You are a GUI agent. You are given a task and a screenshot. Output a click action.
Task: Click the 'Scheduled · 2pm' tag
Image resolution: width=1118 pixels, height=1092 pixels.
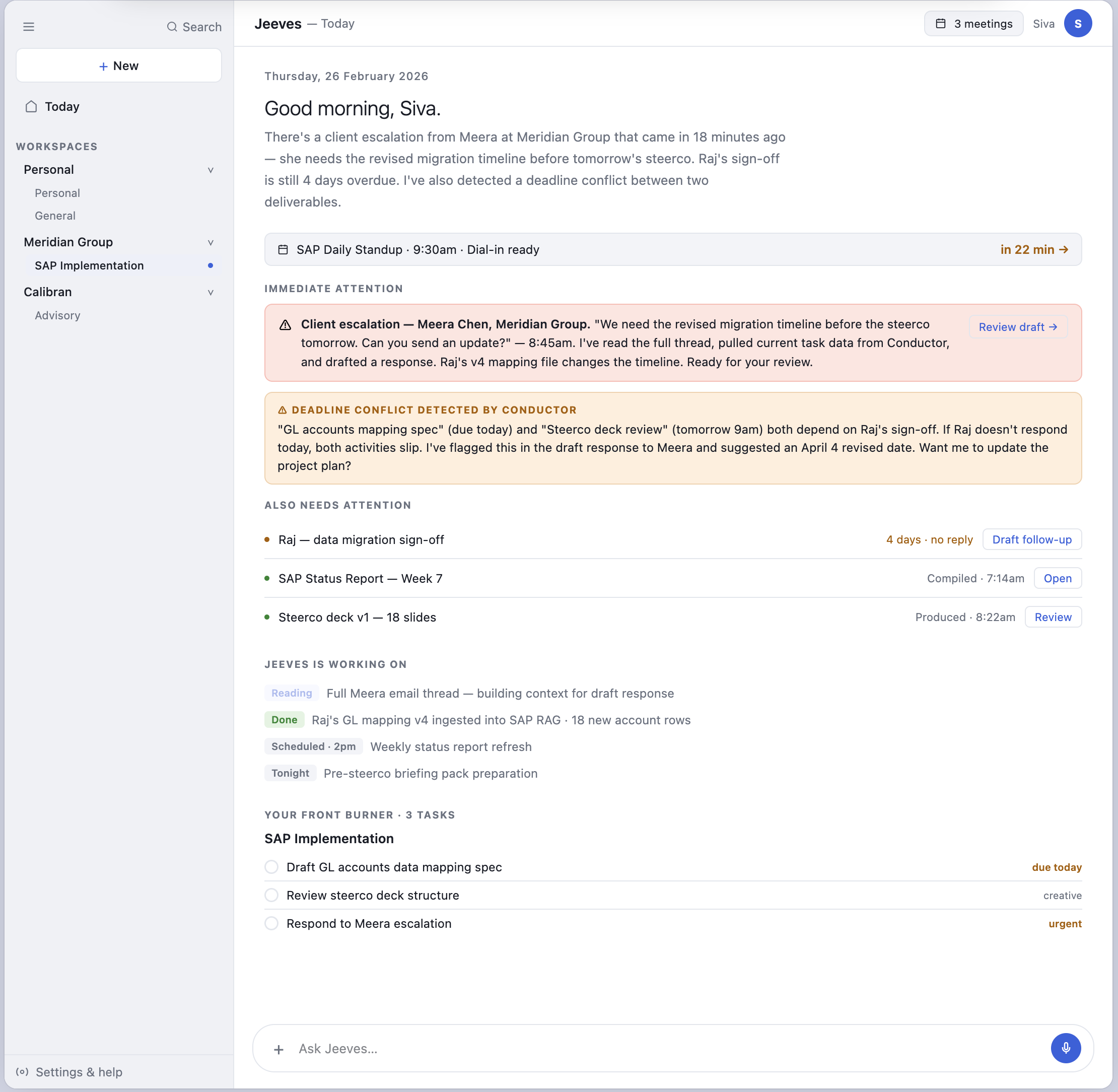(x=314, y=746)
